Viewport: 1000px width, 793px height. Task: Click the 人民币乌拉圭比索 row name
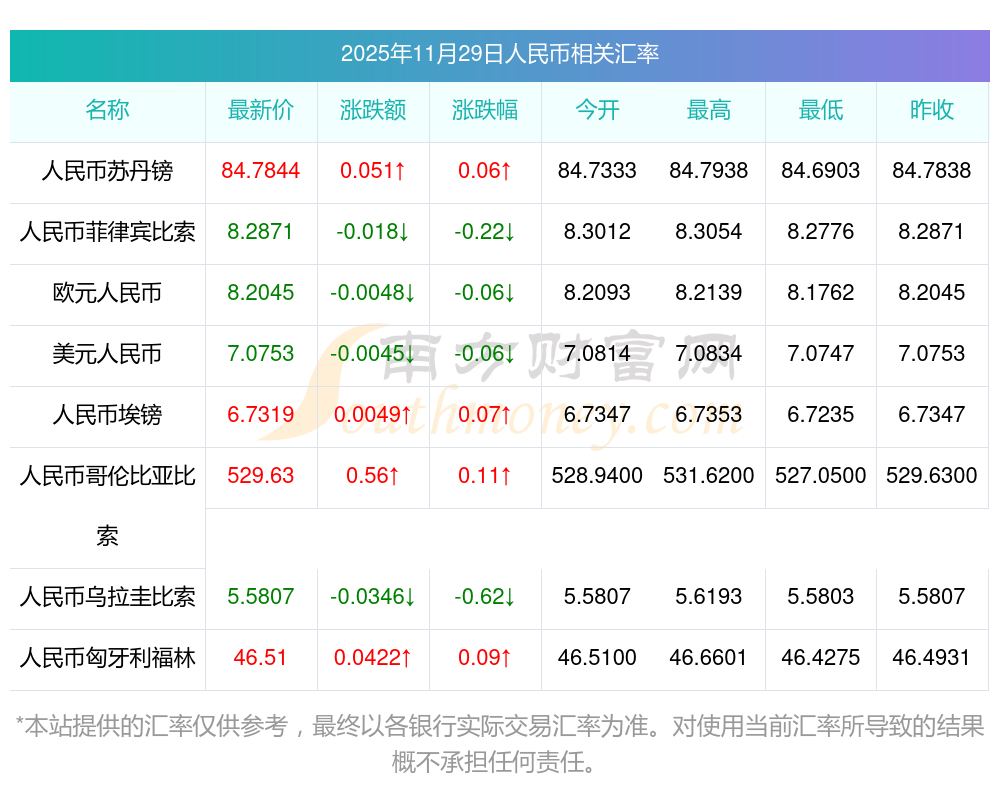pyautogui.click(x=107, y=597)
